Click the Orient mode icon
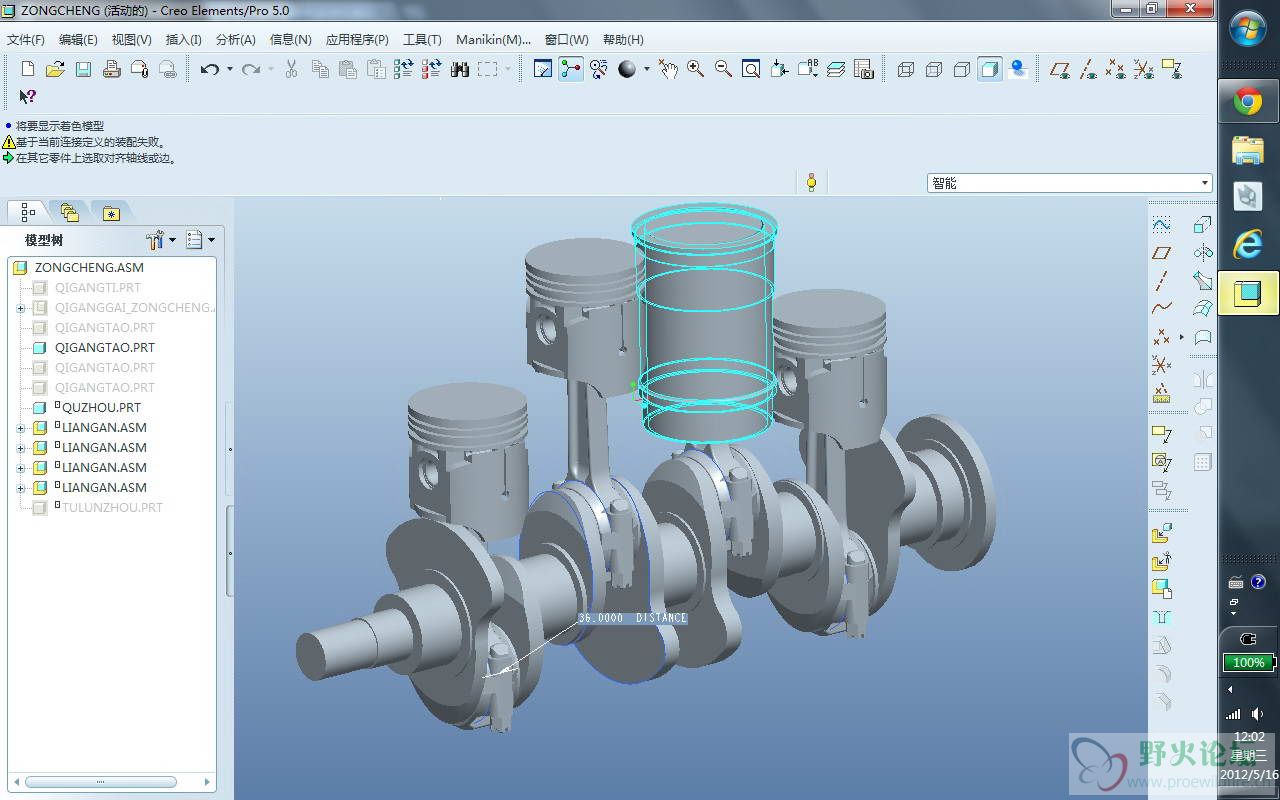1280x800 pixels. click(x=599, y=69)
